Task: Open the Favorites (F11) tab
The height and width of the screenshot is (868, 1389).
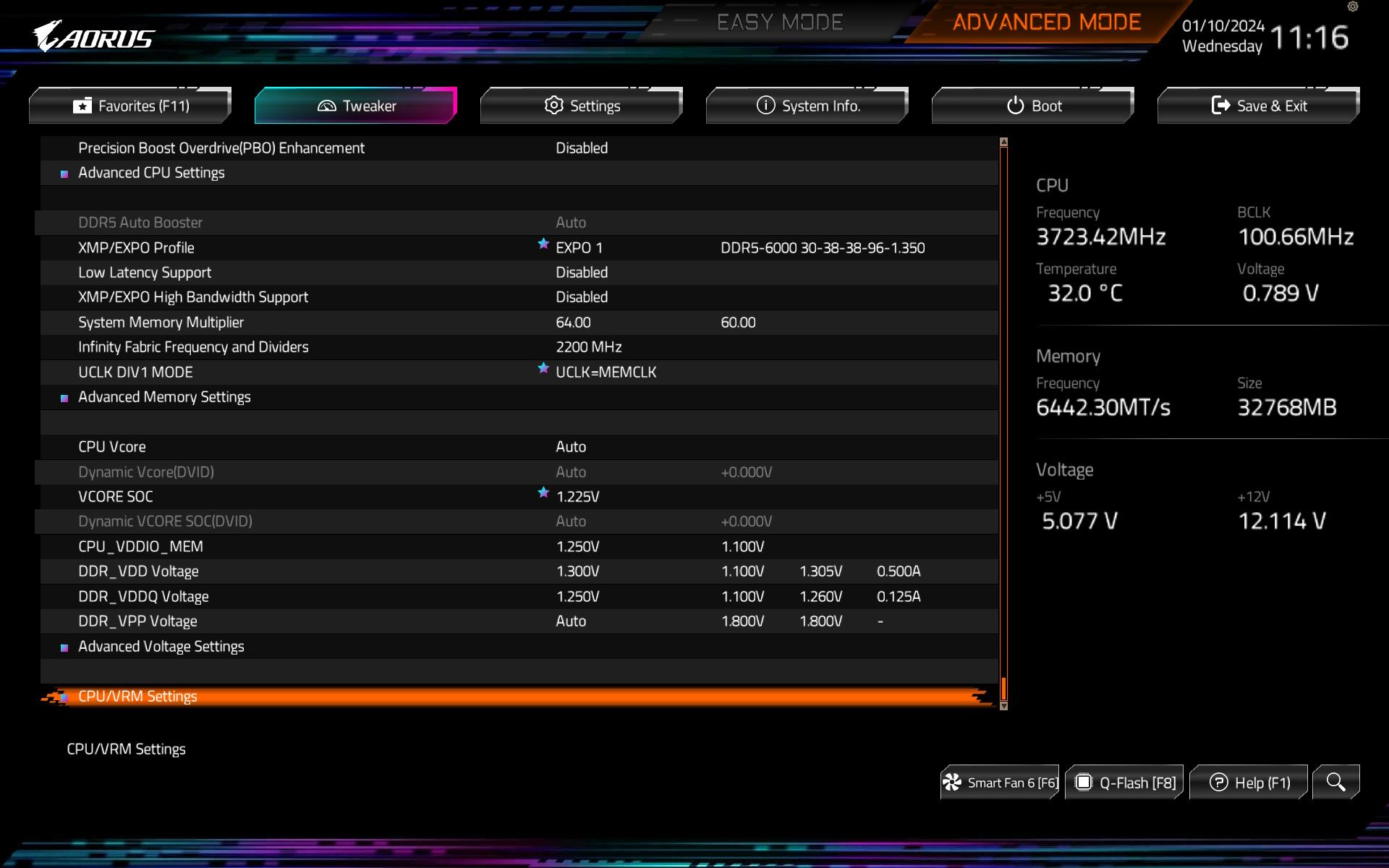Action: [130, 106]
